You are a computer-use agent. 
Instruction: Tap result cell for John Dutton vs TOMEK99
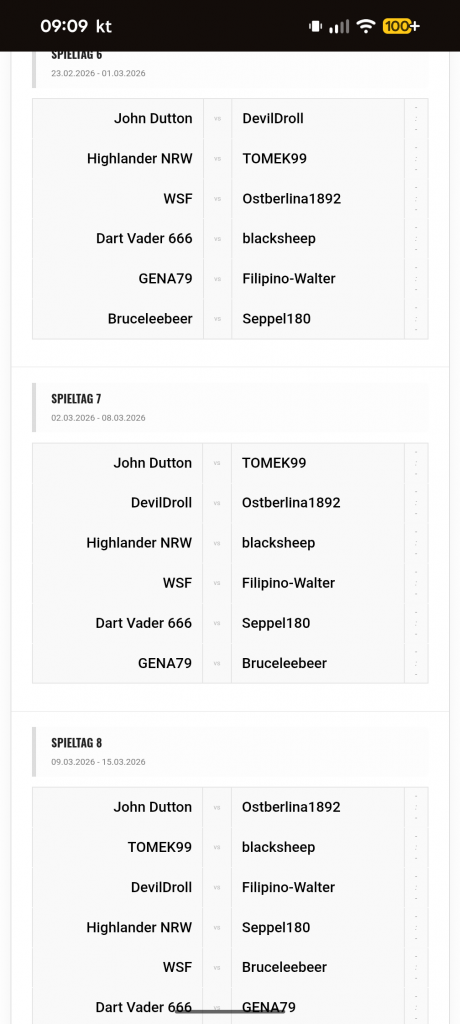coord(416,463)
